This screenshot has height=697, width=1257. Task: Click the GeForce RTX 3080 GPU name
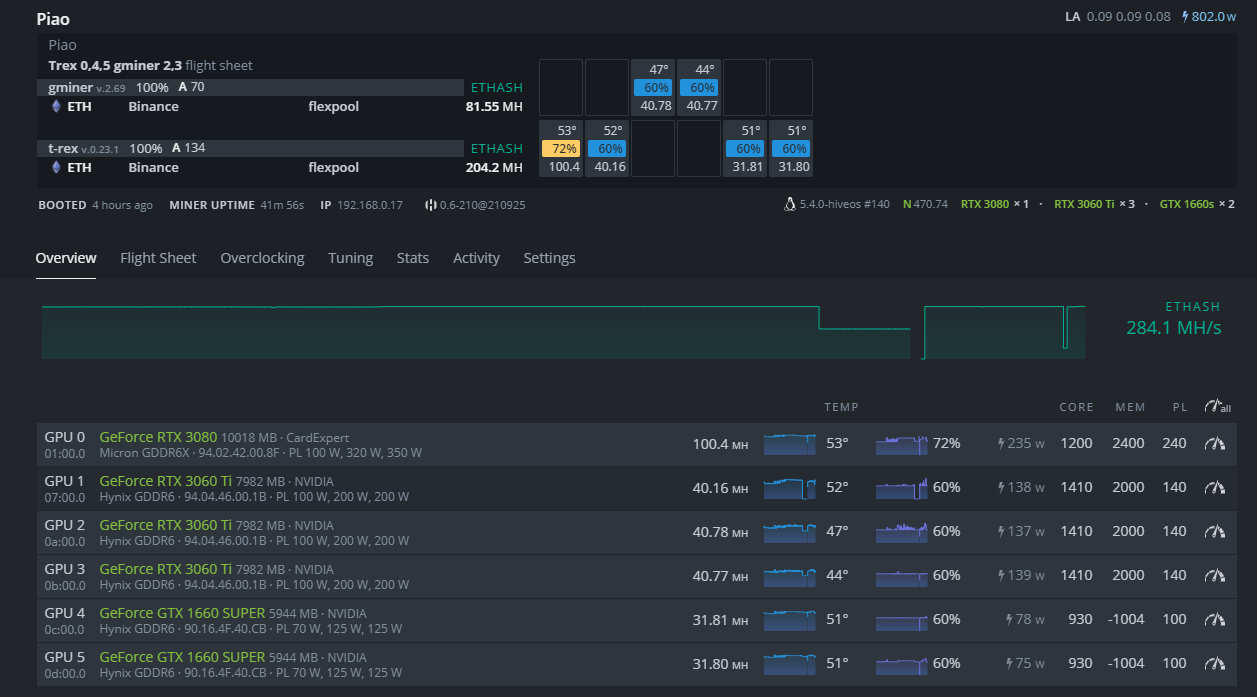coord(158,437)
